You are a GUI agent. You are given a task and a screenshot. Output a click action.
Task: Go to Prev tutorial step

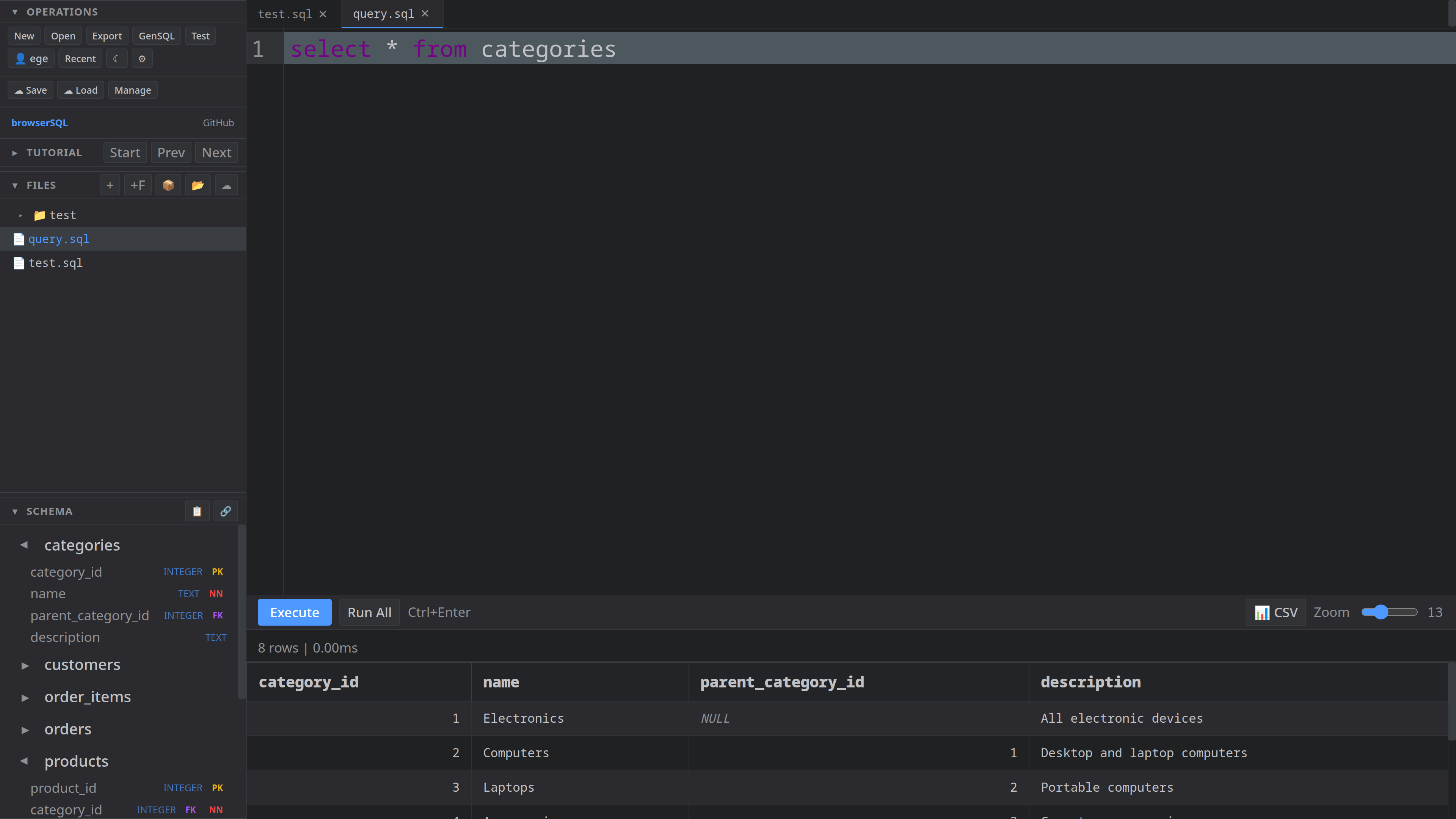point(171,152)
